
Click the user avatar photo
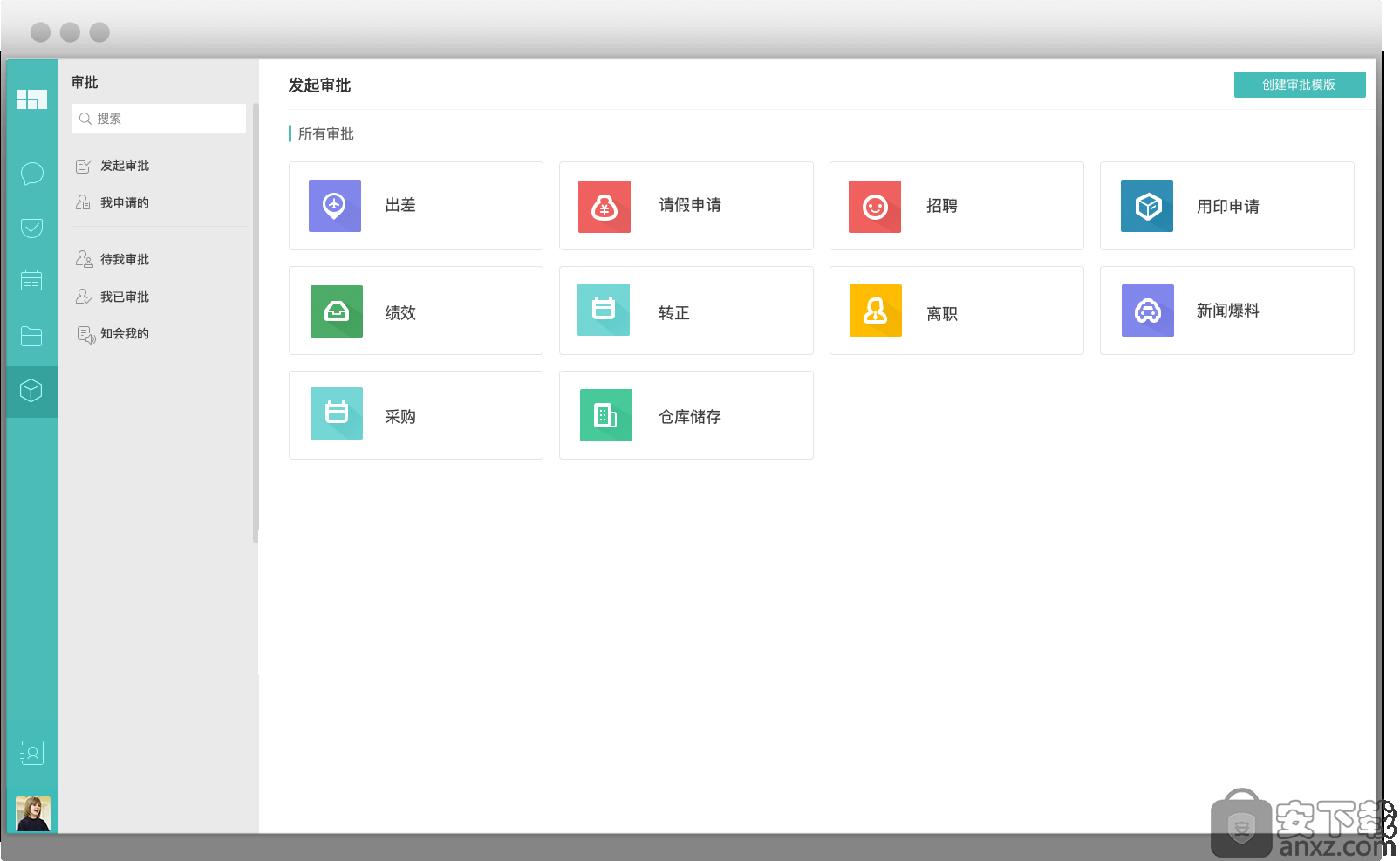pos(33,814)
